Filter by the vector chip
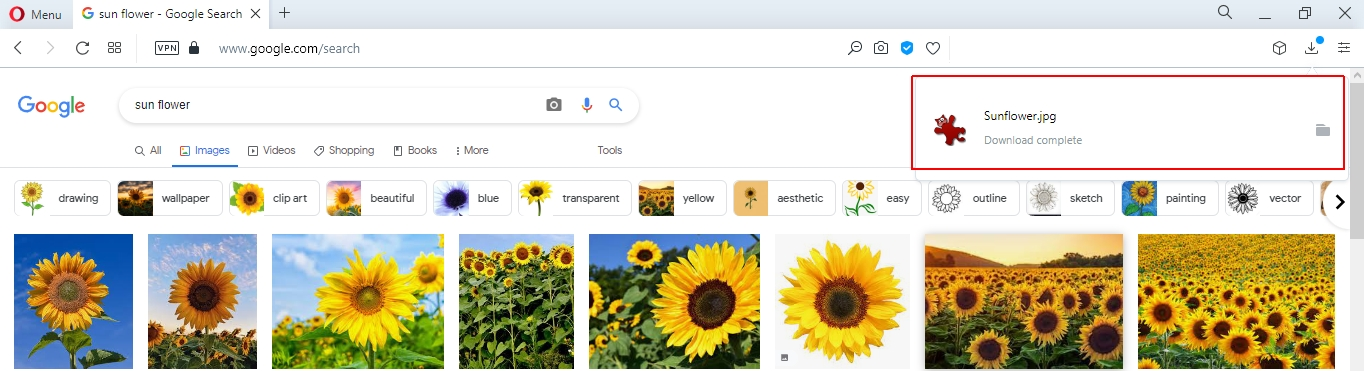The width and height of the screenshot is (1364, 371). coord(1269,198)
